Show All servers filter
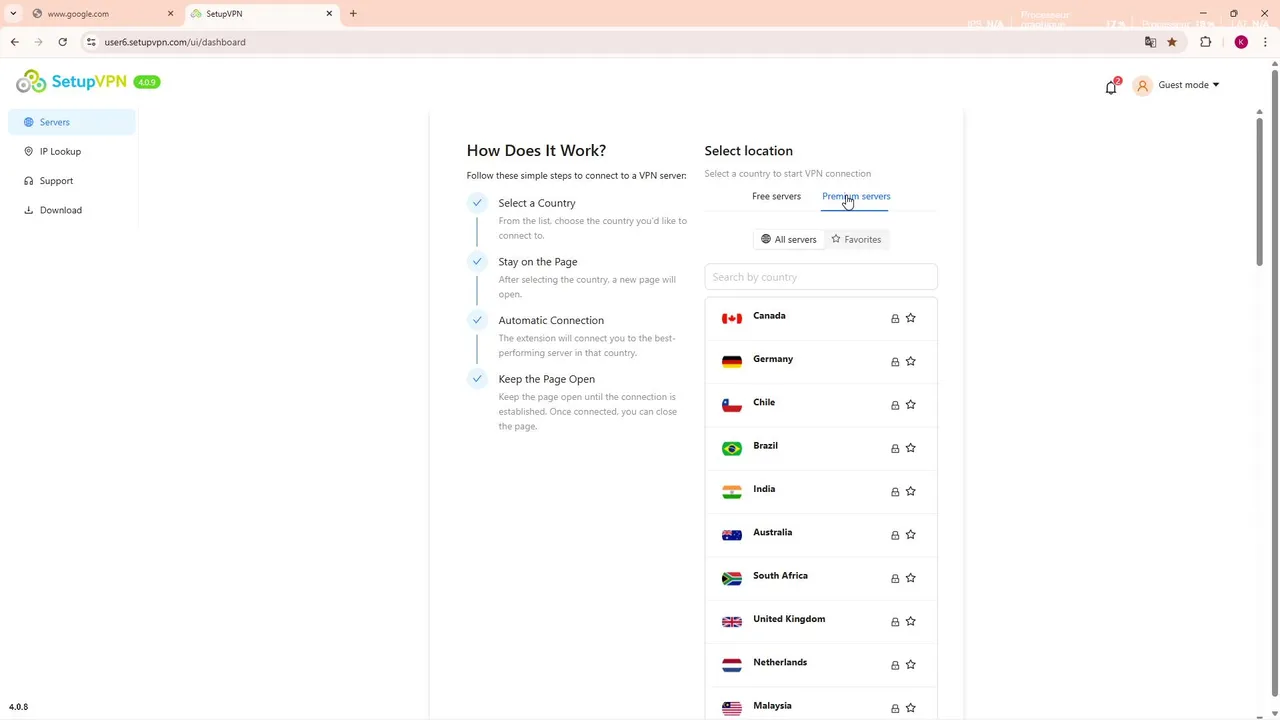The image size is (1280, 720). pyautogui.click(x=789, y=240)
